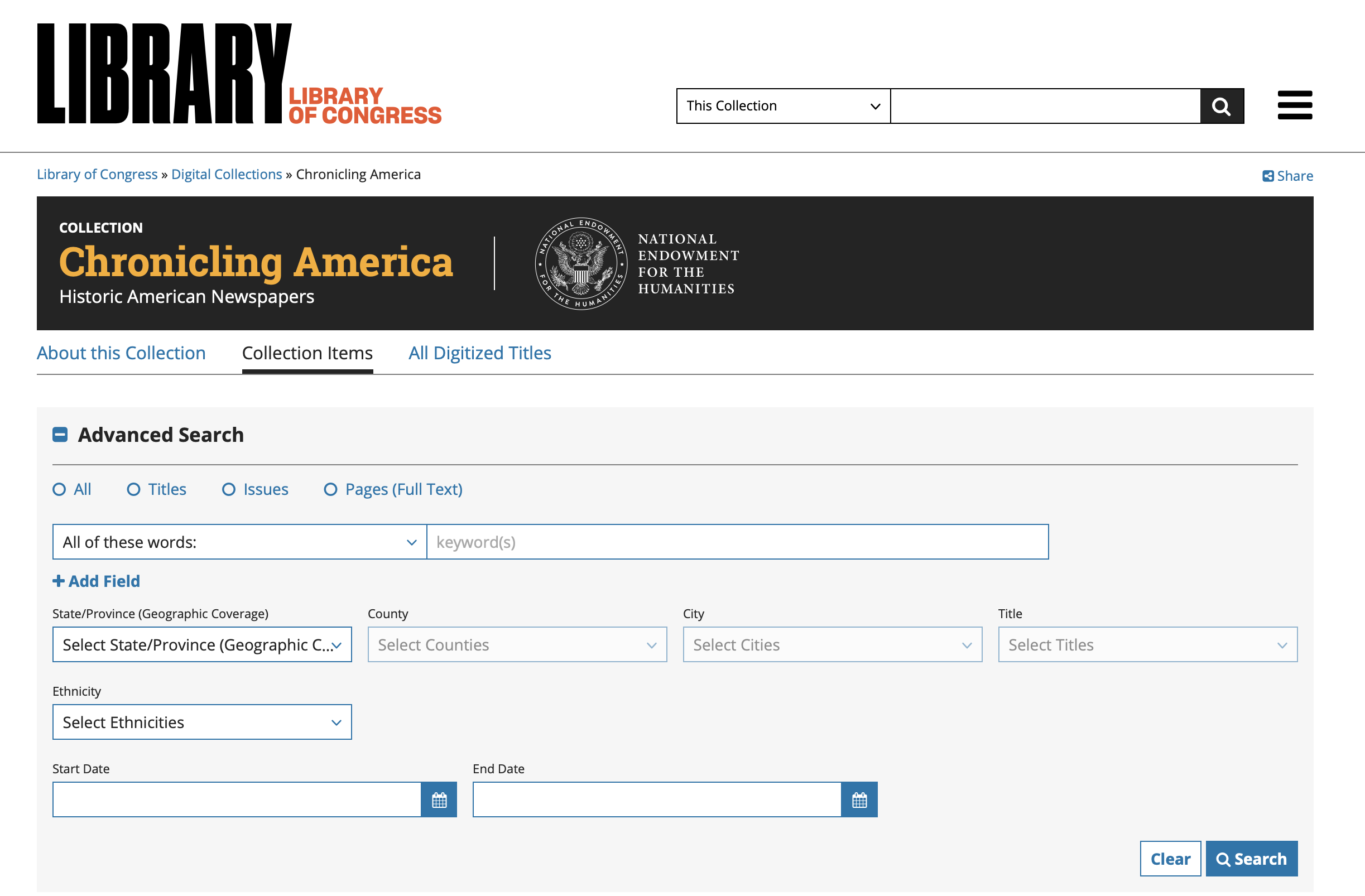This screenshot has width=1365, height=896.
Task: Switch to About this Collection tab
Action: (x=121, y=353)
